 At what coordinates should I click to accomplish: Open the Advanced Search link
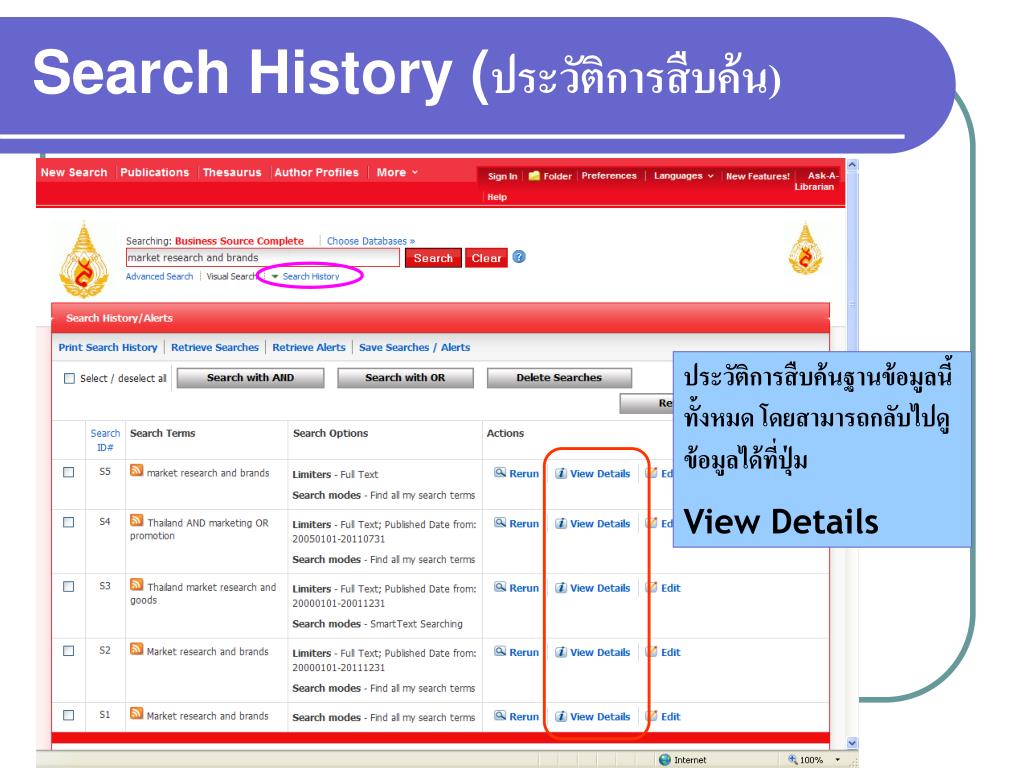(159, 276)
